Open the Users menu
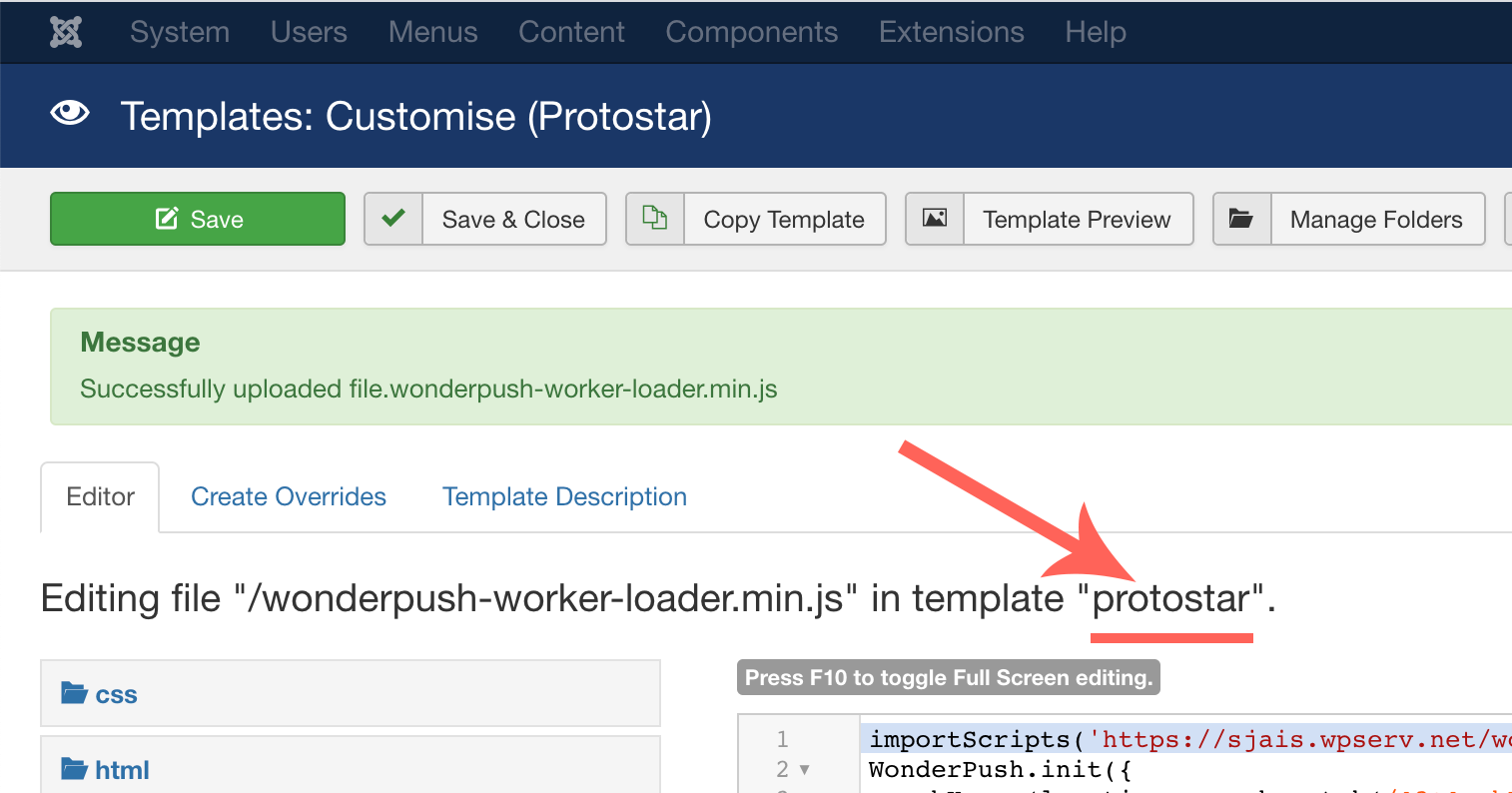The height and width of the screenshot is (793, 1512). 309,32
